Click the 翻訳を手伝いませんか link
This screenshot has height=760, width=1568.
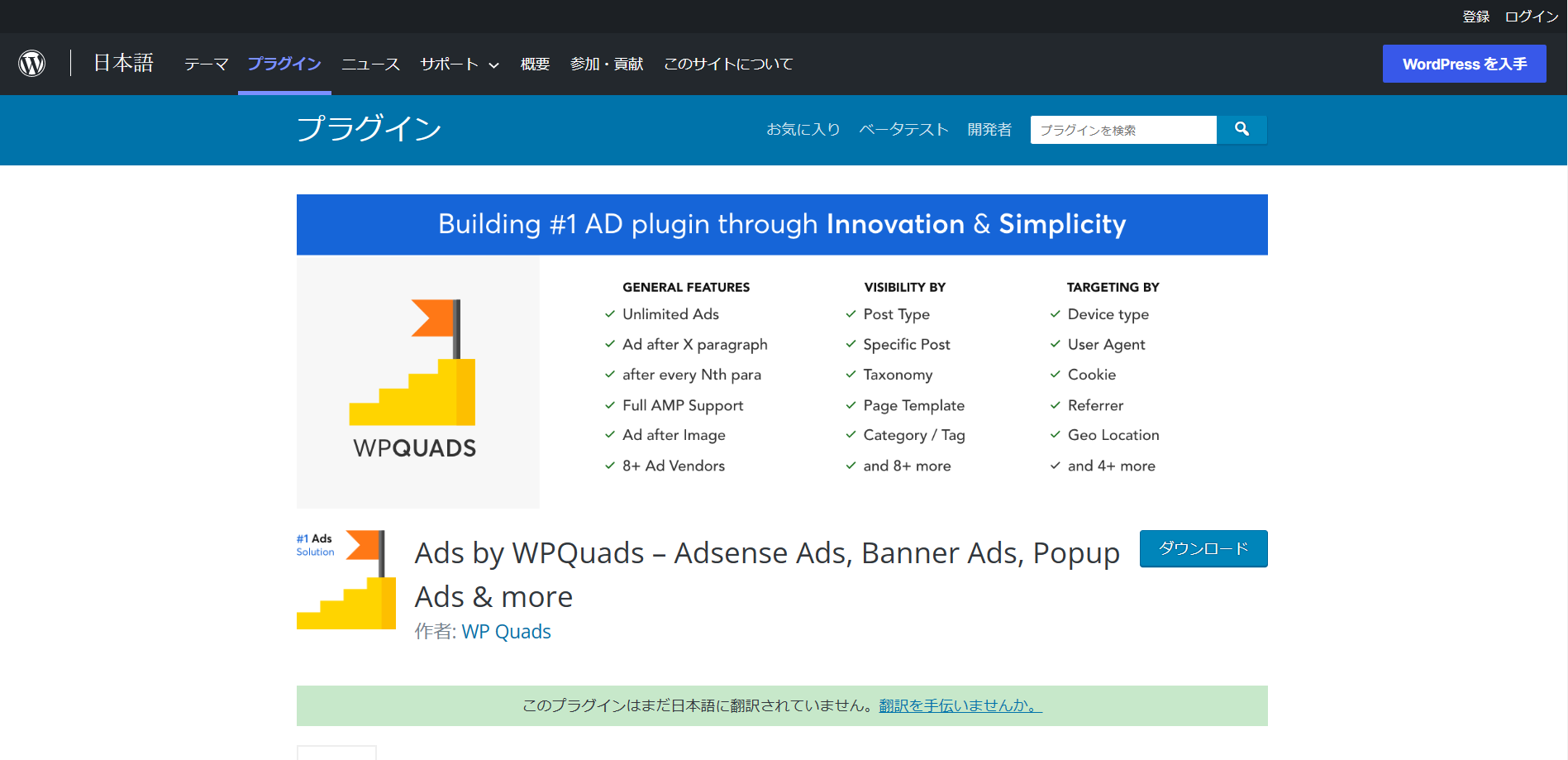(x=960, y=705)
